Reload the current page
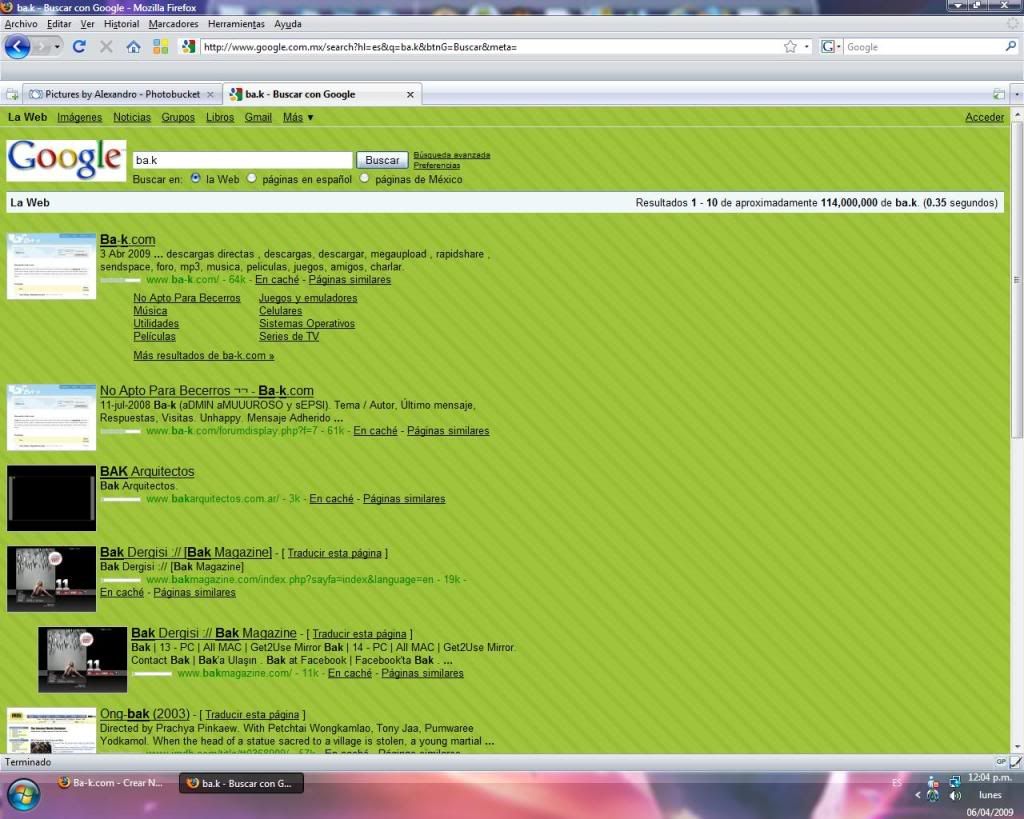 click(79, 47)
